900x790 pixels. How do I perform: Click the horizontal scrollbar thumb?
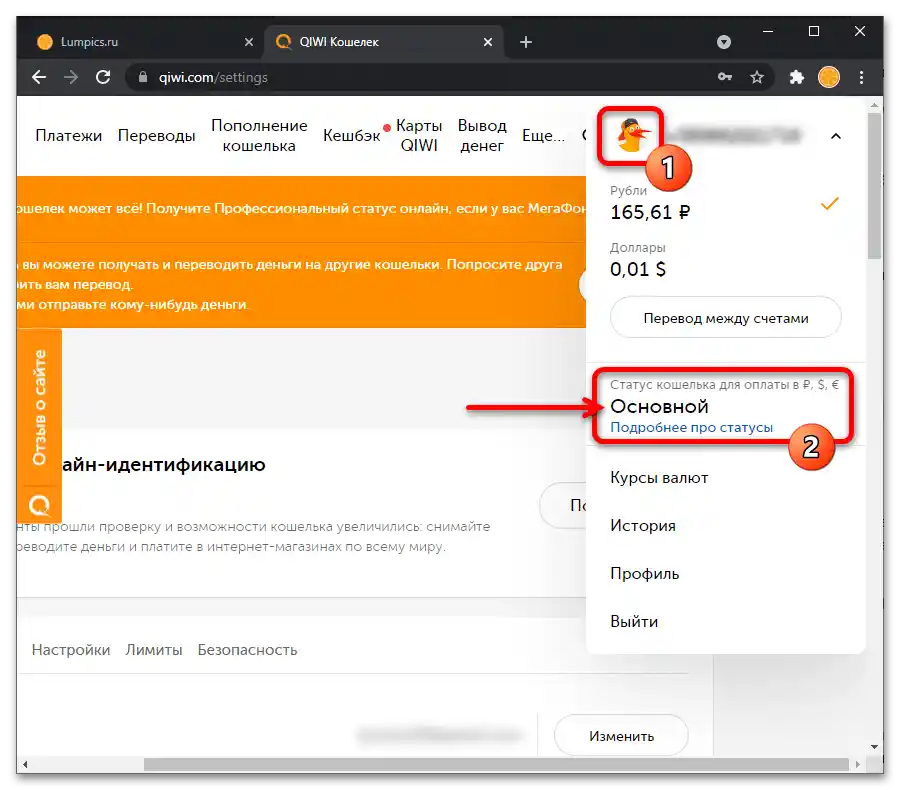tap(496, 765)
